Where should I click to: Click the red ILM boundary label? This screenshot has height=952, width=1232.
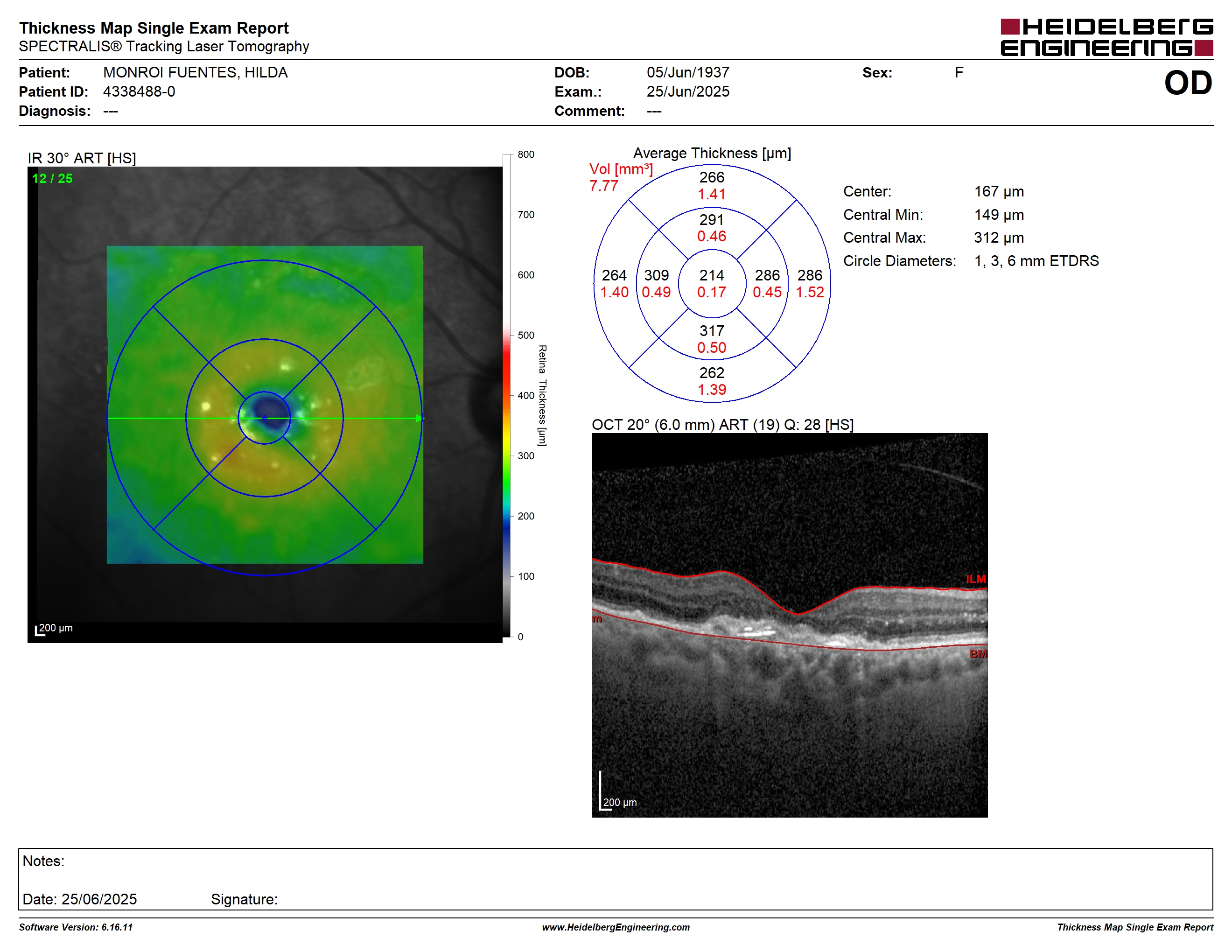pos(976,579)
